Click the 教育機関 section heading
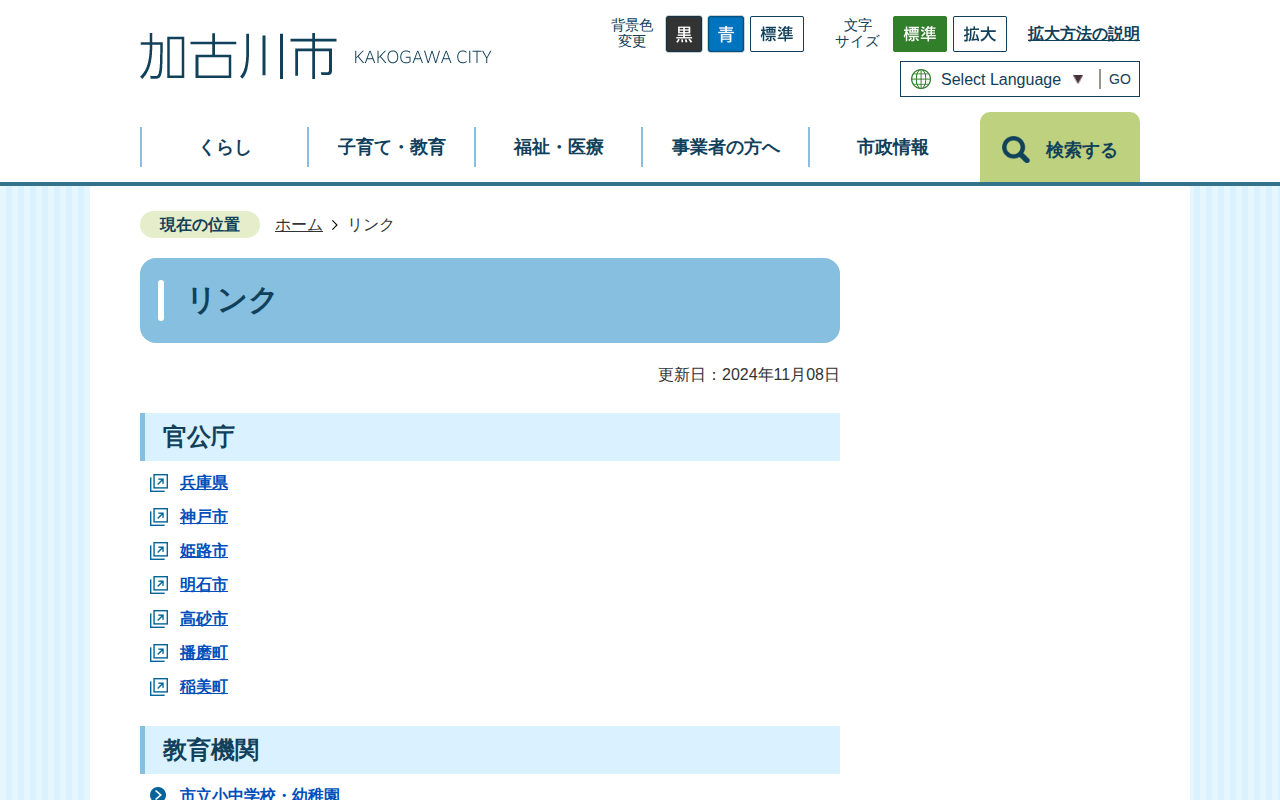 [490, 750]
